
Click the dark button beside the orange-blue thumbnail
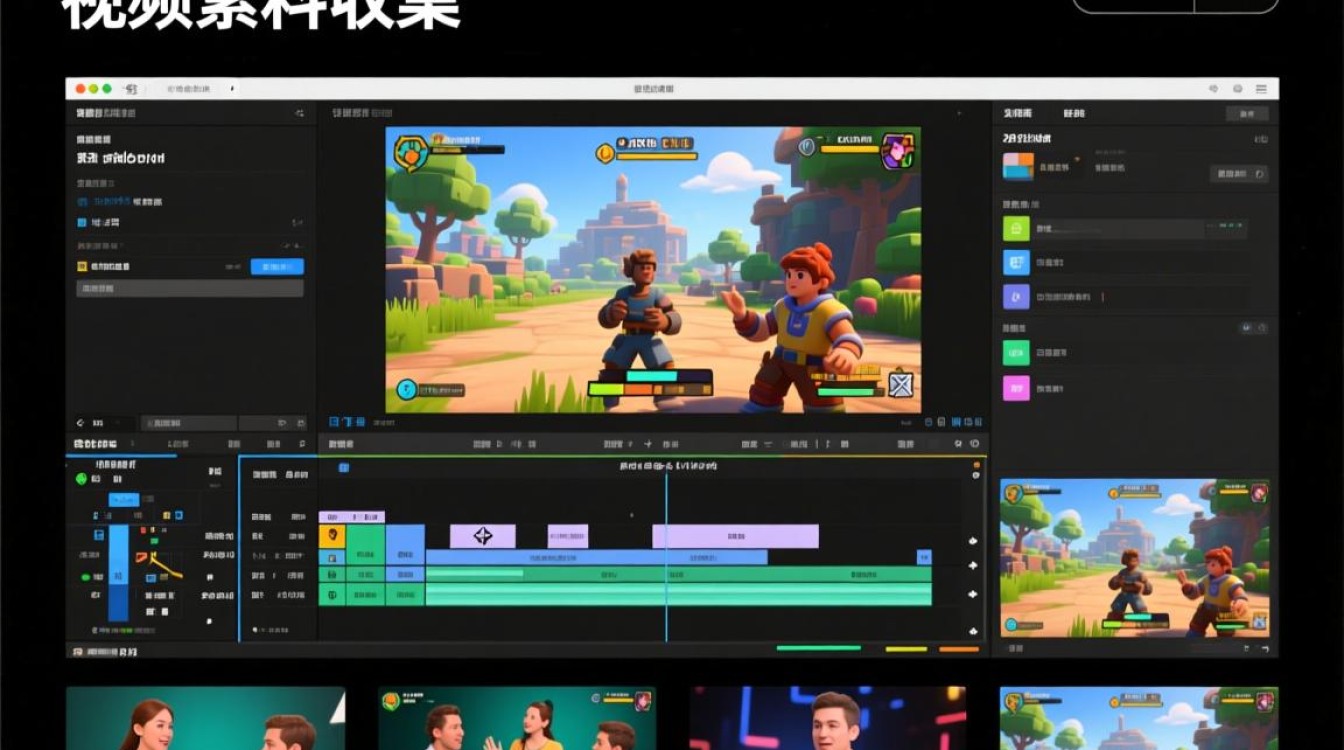pyautogui.click(x=1239, y=174)
